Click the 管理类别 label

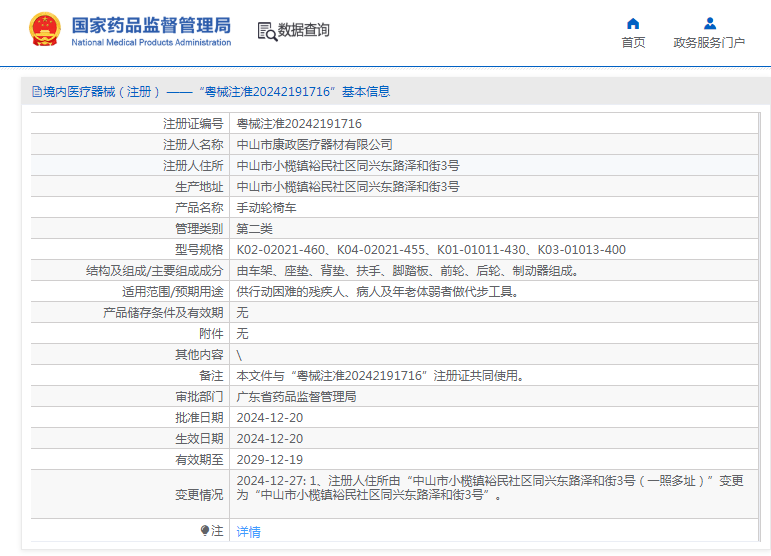click(x=199, y=229)
